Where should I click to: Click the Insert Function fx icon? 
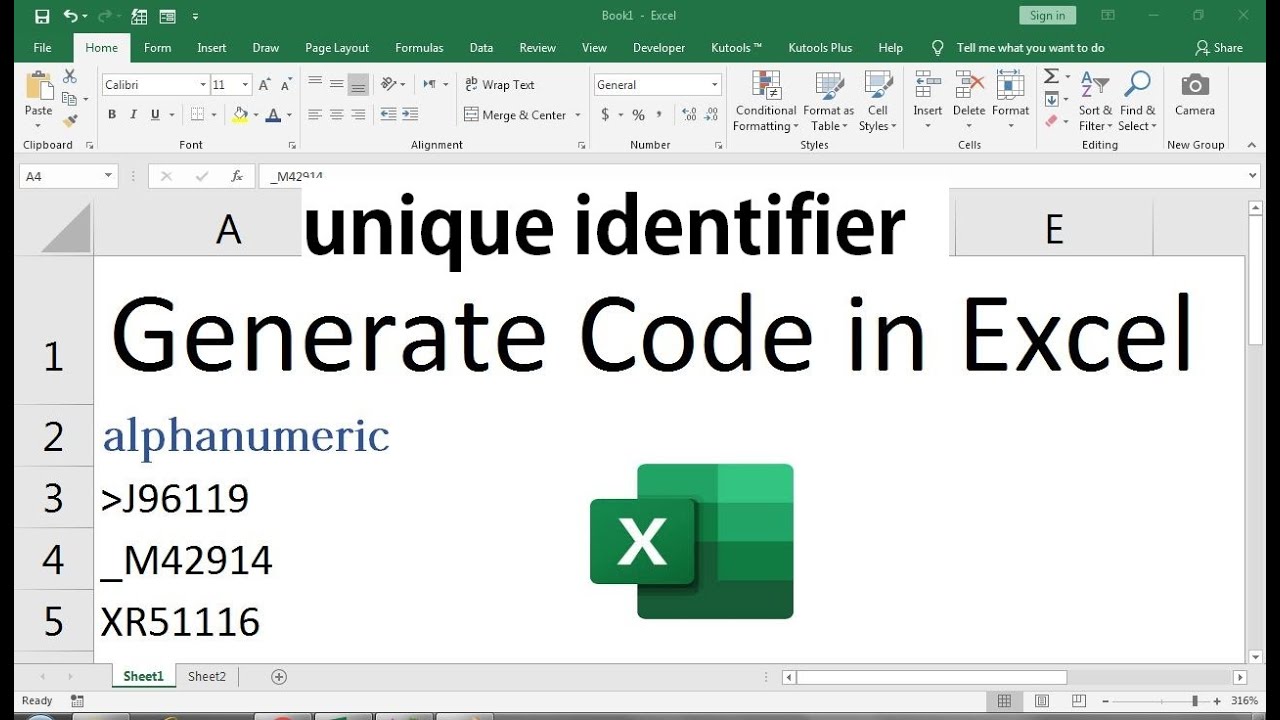pyautogui.click(x=237, y=176)
